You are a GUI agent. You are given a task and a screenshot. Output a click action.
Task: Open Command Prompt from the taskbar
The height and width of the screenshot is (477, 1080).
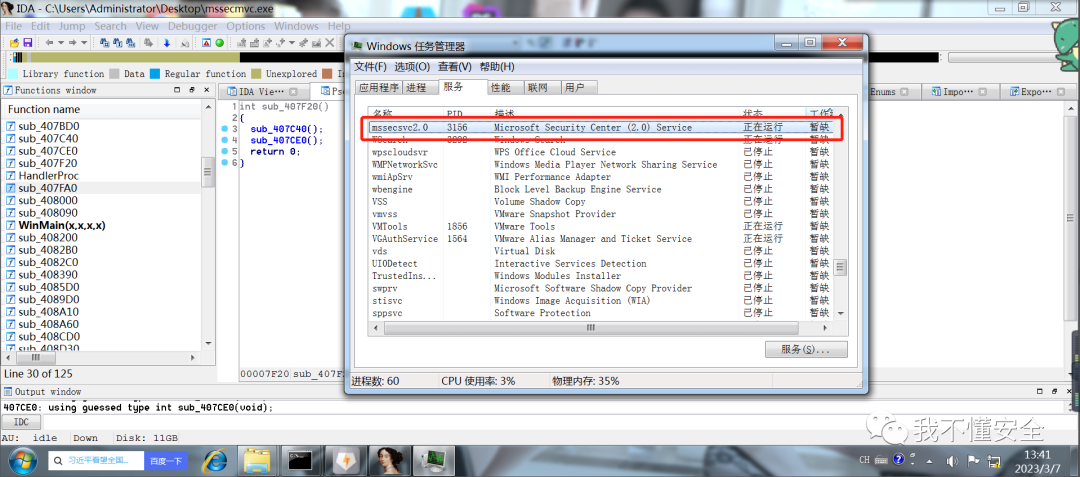point(301,460)
